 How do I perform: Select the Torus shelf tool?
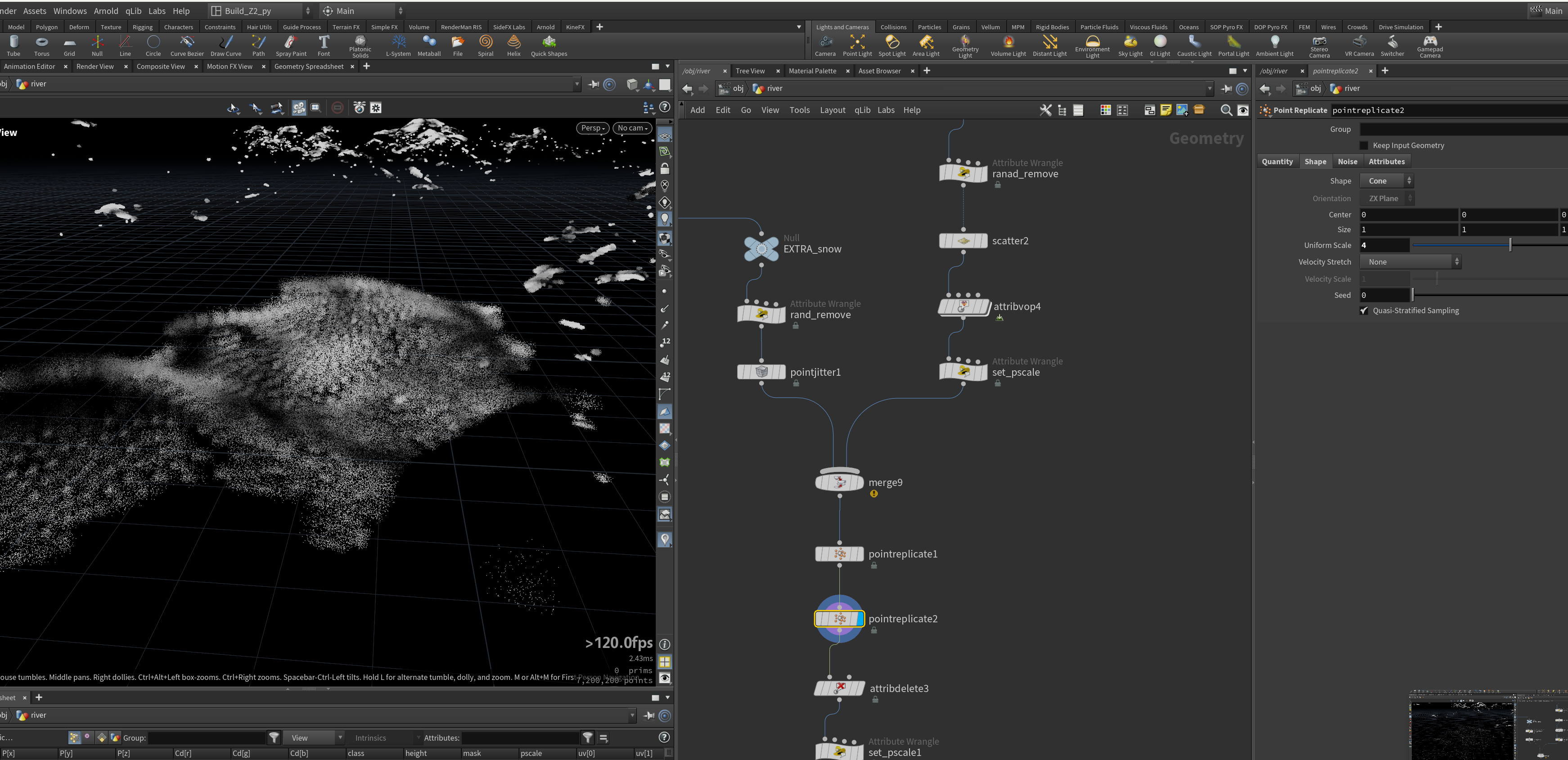tap(41, 45)
